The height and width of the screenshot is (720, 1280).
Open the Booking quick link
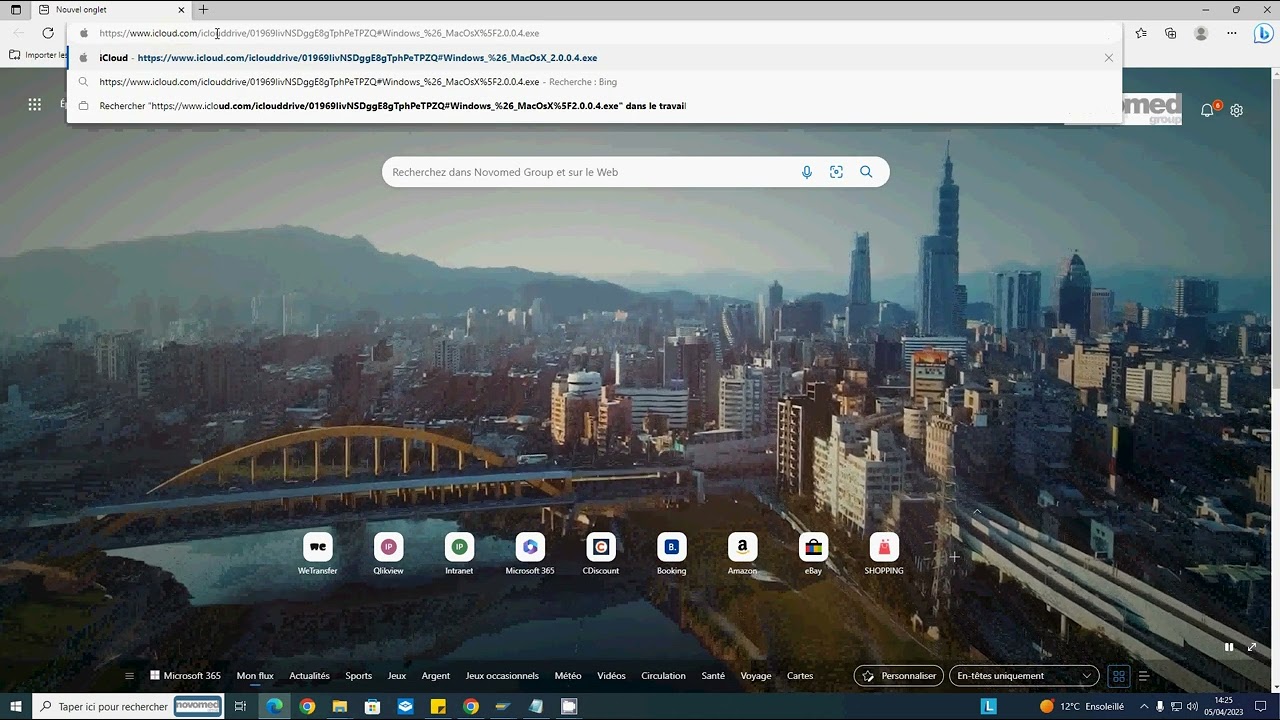coord(672,554)
